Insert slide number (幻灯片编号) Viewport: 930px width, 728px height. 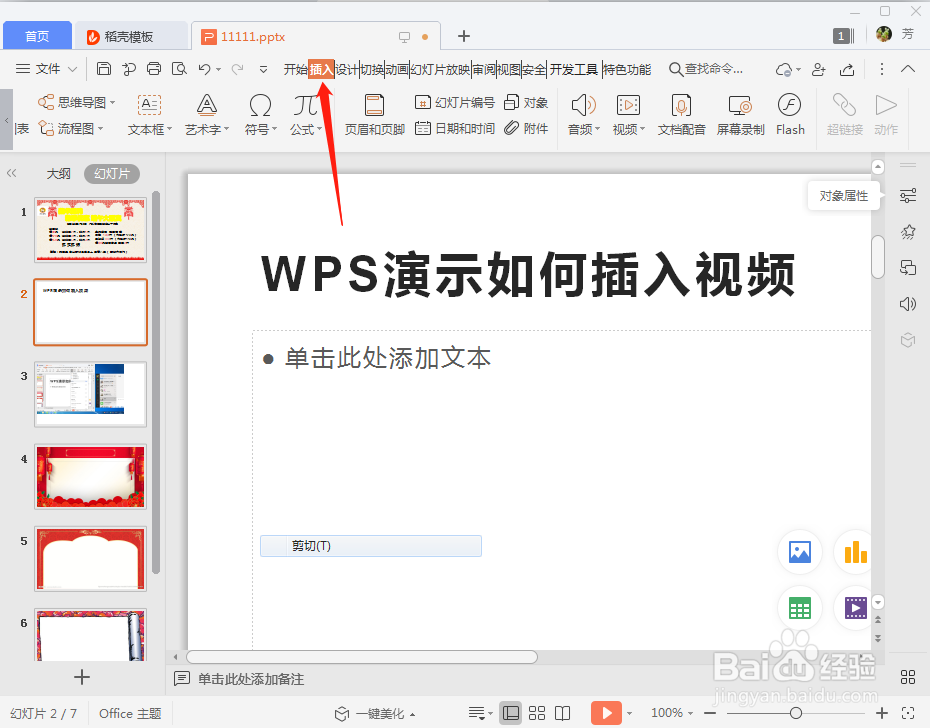[x=455, y=103]
